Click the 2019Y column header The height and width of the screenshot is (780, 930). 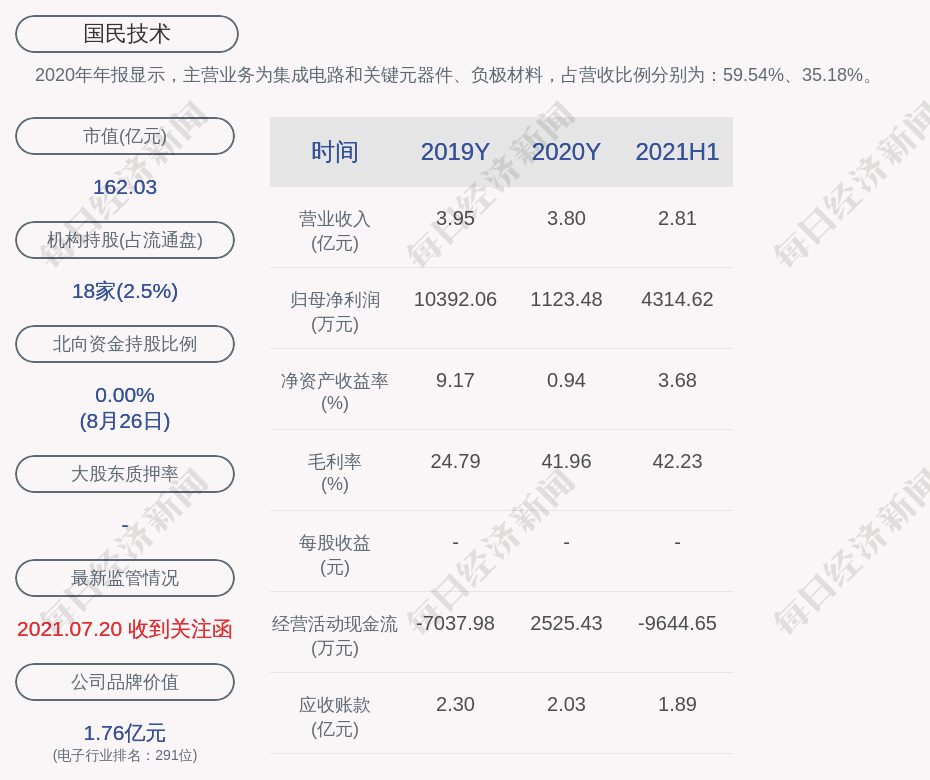[x=455, y=152]
